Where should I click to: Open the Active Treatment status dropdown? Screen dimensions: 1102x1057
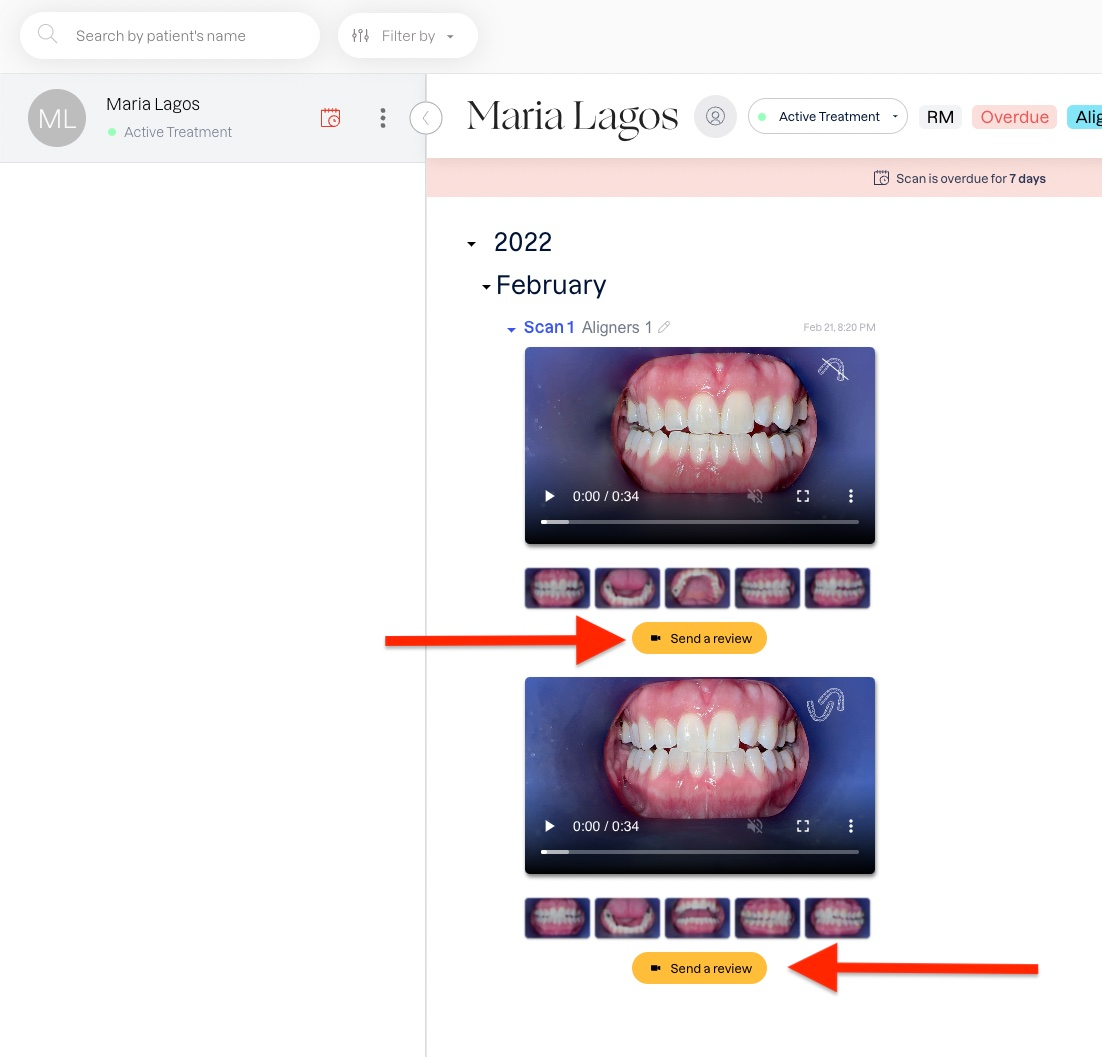(828, 117)
